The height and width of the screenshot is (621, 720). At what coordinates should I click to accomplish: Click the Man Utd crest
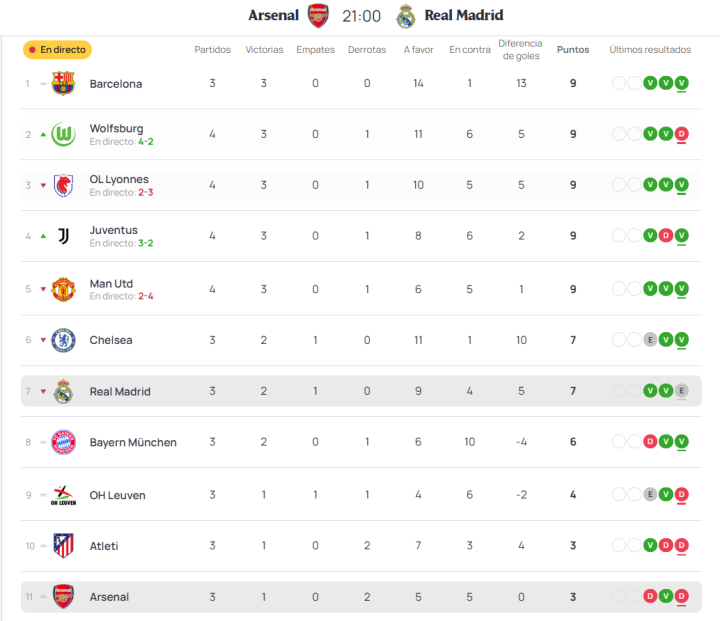[63, 289]
